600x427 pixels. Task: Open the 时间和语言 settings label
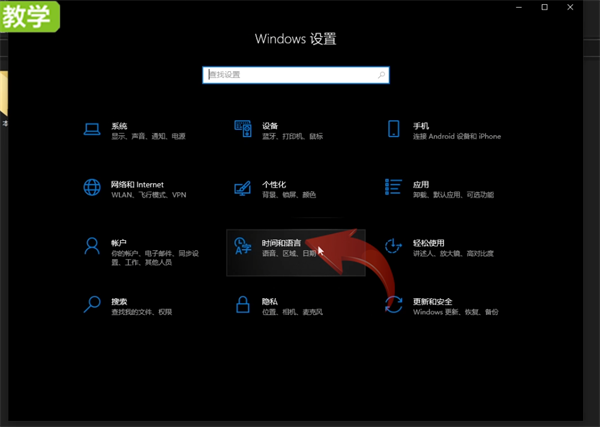282,243
